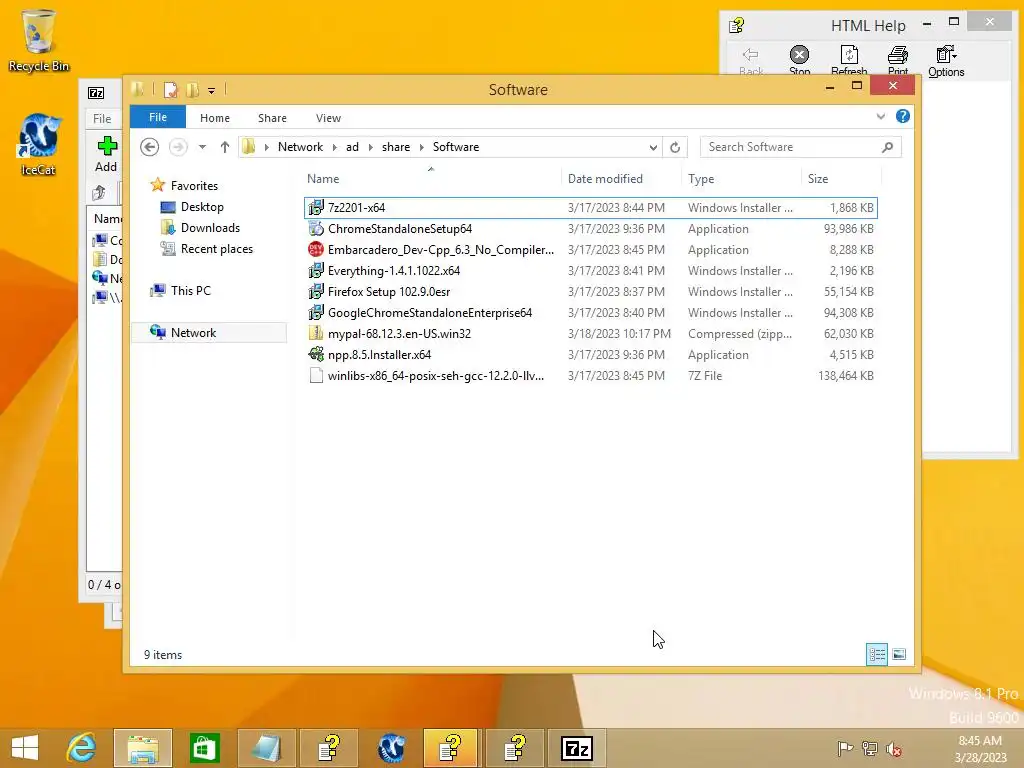Open the recent locations dropdown arrow

[202, 147]
